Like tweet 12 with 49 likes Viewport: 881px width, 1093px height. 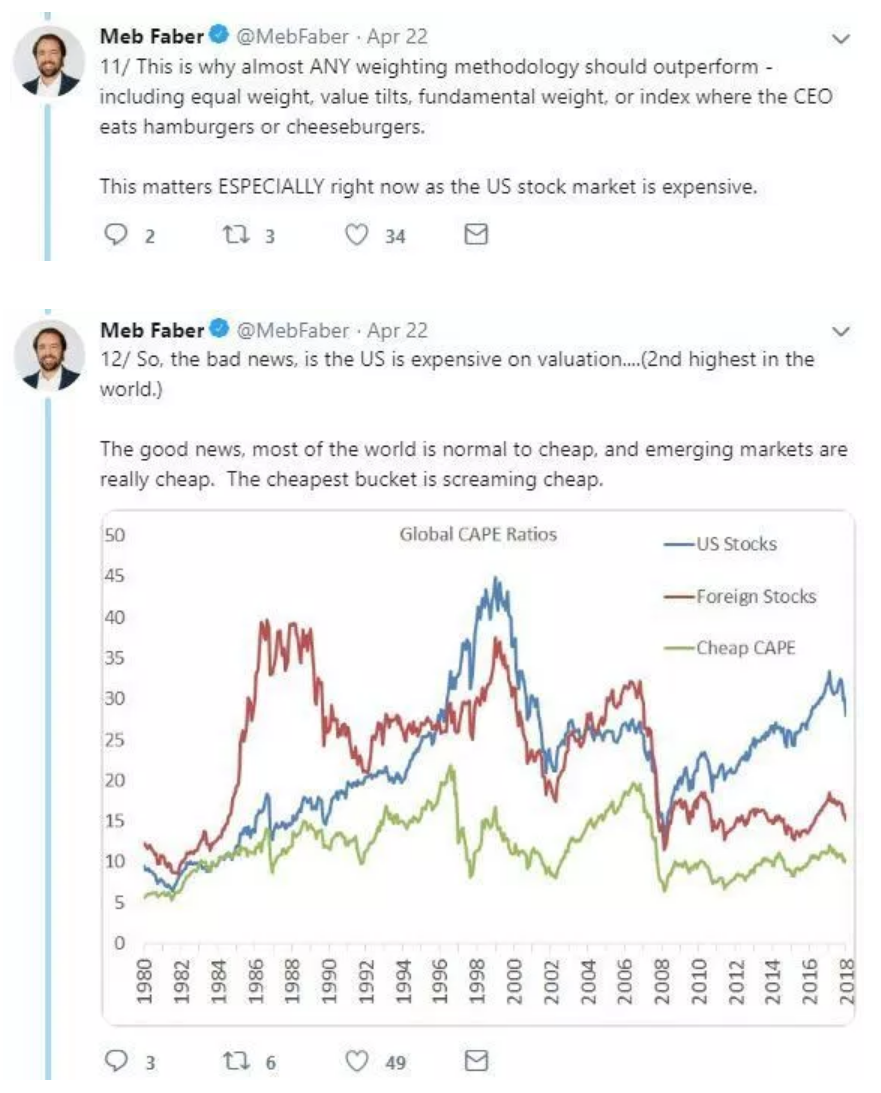click(357, 1061)
